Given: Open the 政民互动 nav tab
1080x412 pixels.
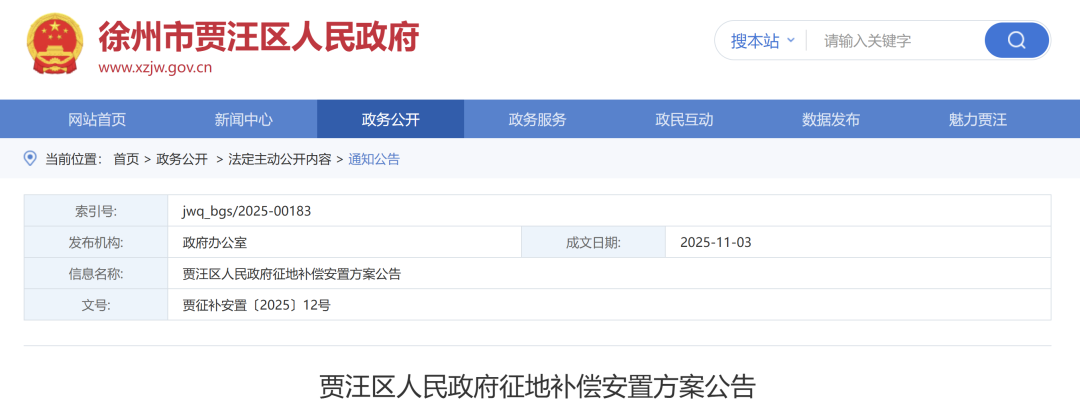Looking at the screenshot, I should pyautogui.click(x=684, y=119).
